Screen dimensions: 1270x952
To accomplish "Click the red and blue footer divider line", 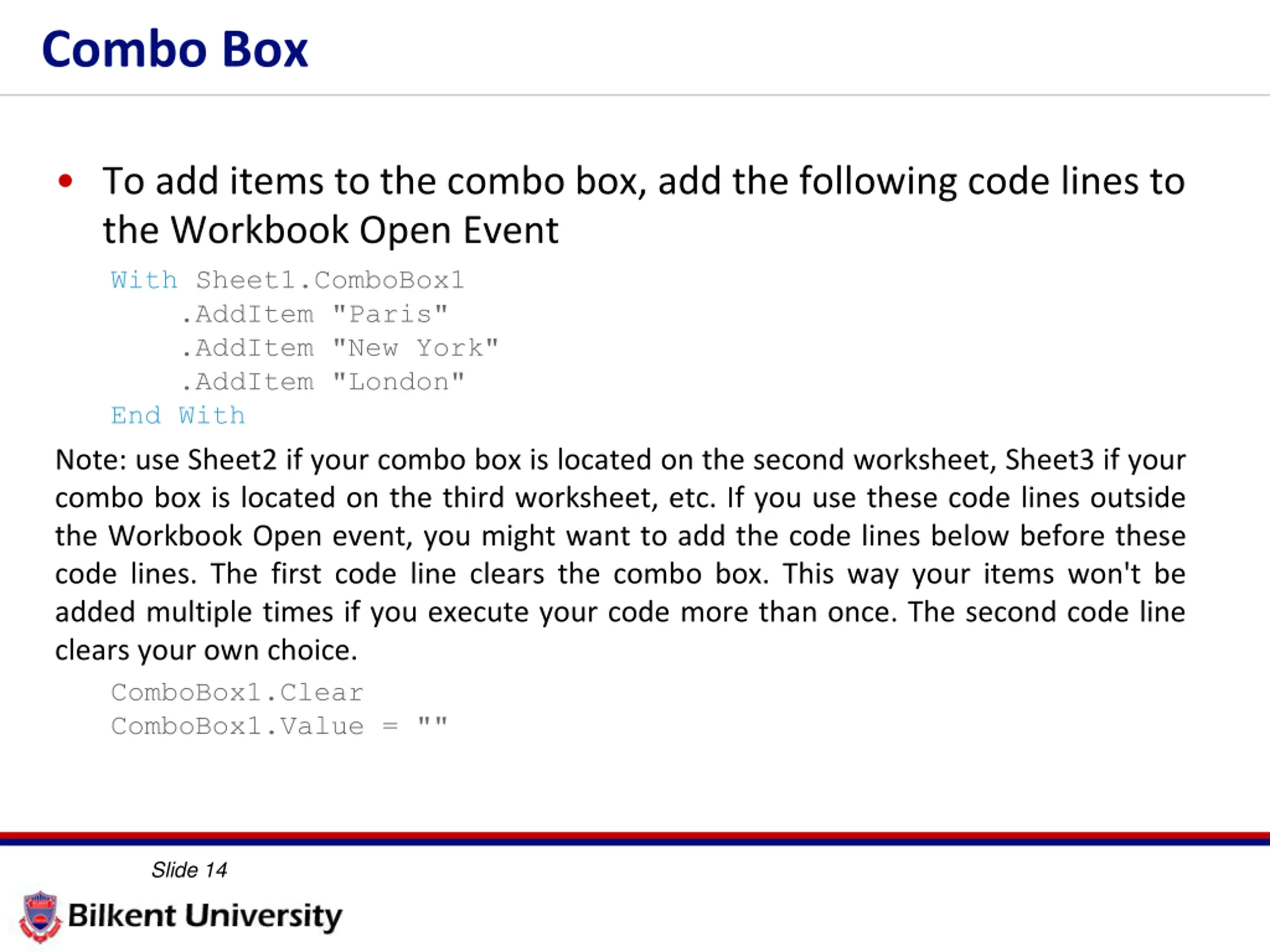I will 635,838.
